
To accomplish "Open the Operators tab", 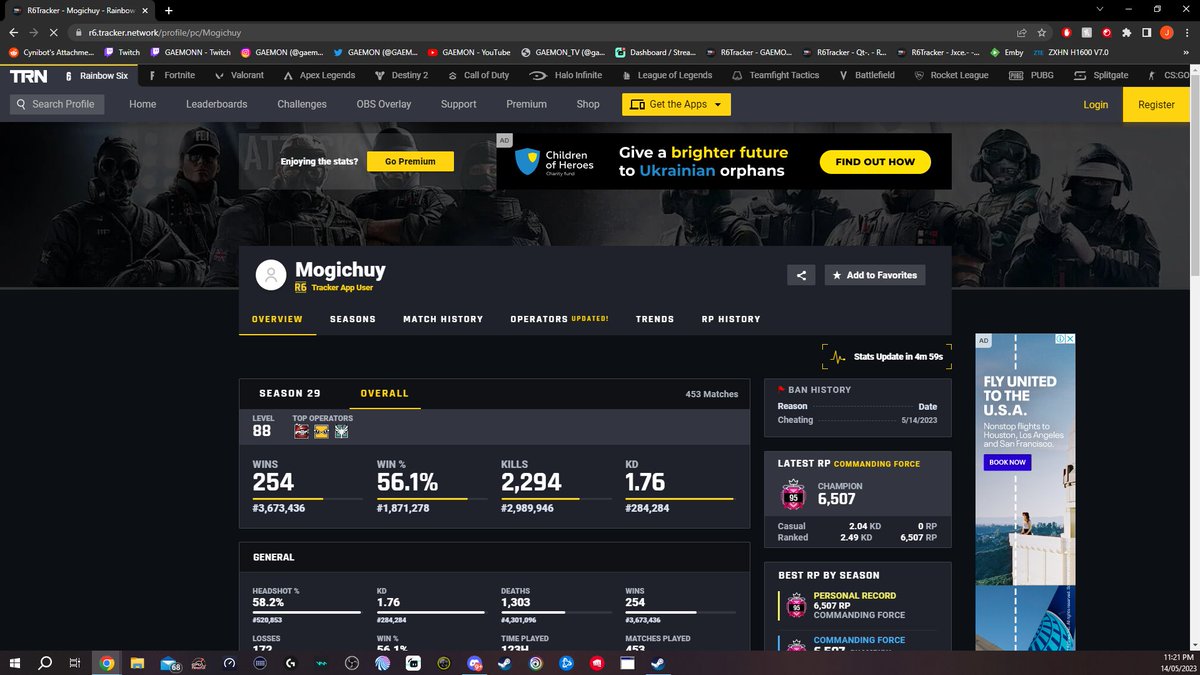I will pos(559,319).
